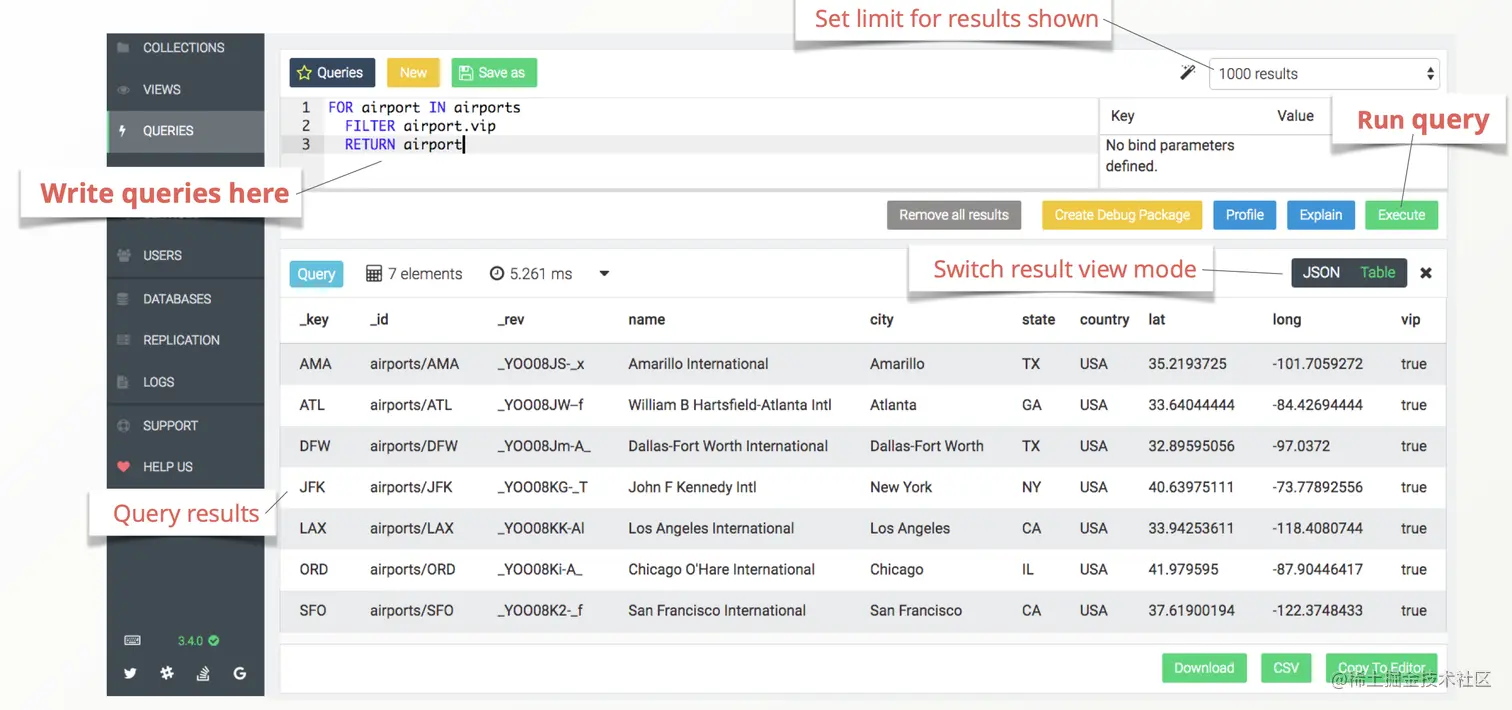Viewport: 1512px width, 710px height.
Task: Open the 1000 results limit dropdown
Action: click(x=1325, y=73)
